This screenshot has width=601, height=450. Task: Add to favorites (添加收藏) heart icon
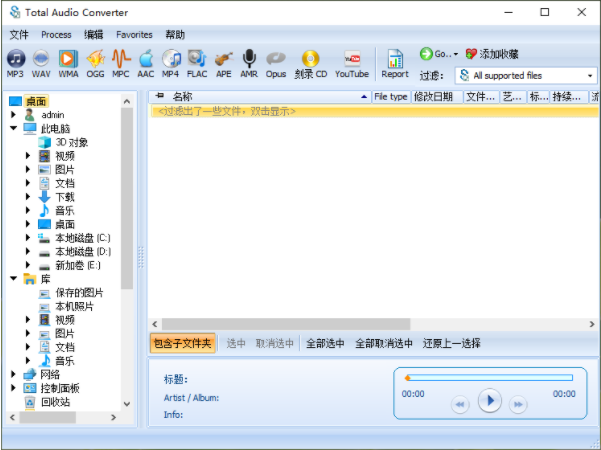pos(471,54)
